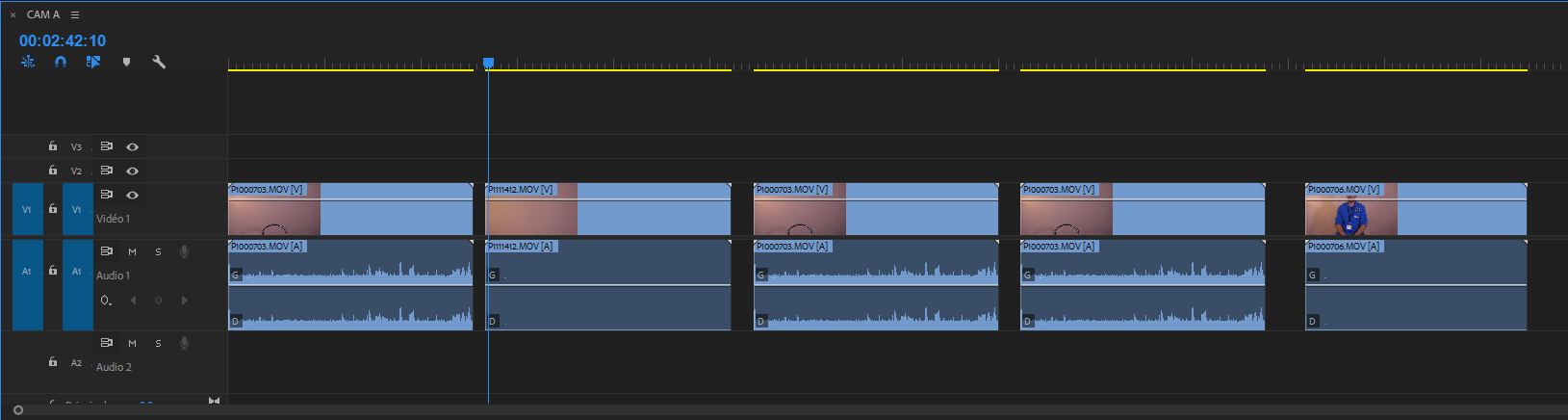Image resolution: width=1568 pixels, height=420 pixels.
Task: Click the zoom scroll bar handle at bottom left
Action: [18, 410]
